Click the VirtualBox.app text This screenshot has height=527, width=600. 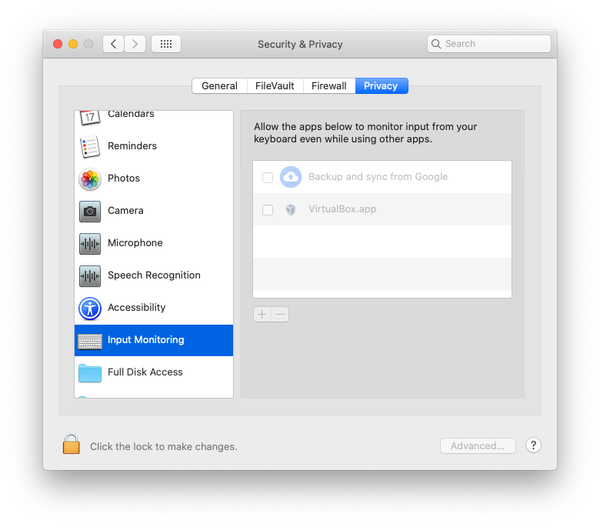coord(342,209)
